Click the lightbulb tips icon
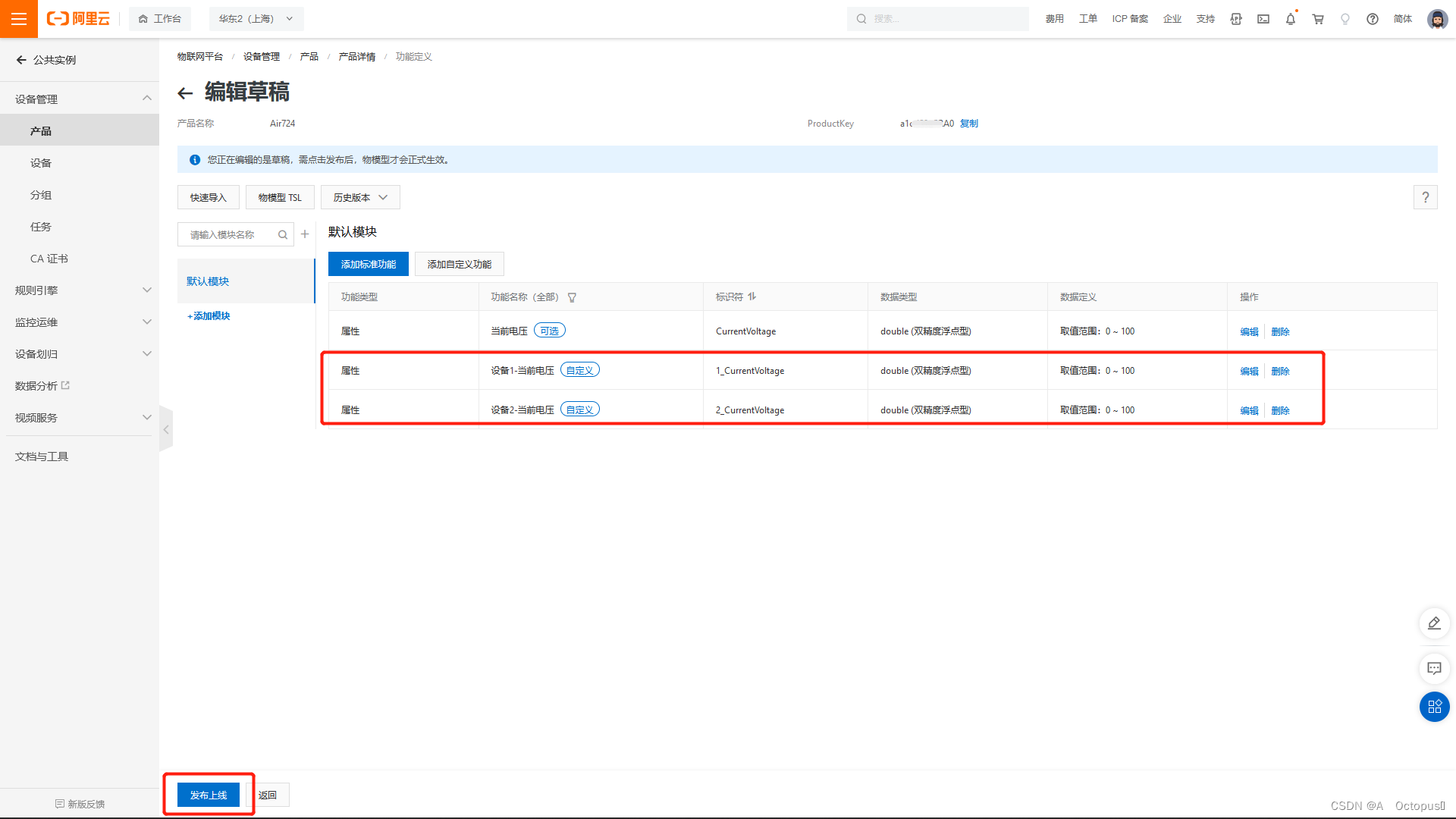Image resolution: width=1456 pixels, height=819 pixels. tap(1345, 19)
